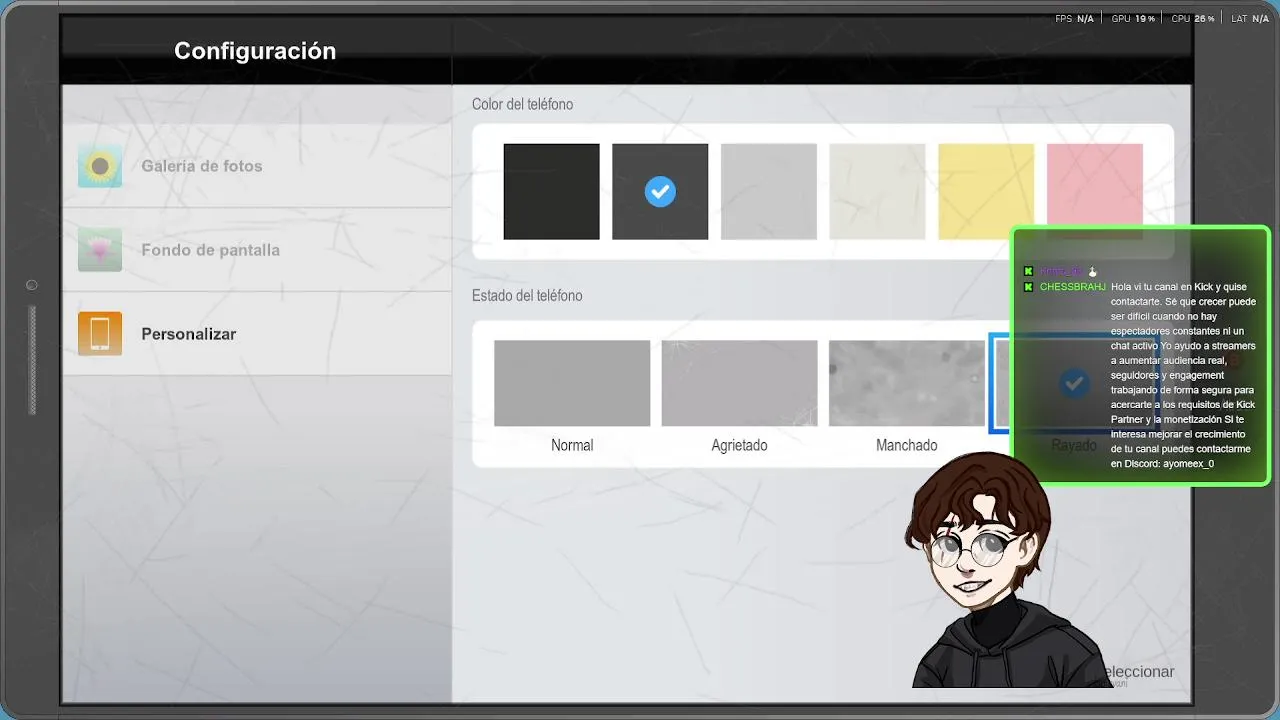
Task: Click the Configuración title text
Action: click(x=255, y=51)
